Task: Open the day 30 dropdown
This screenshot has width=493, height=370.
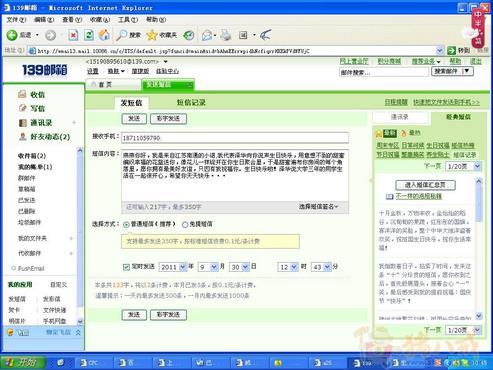Action: [x=245, y=267]
